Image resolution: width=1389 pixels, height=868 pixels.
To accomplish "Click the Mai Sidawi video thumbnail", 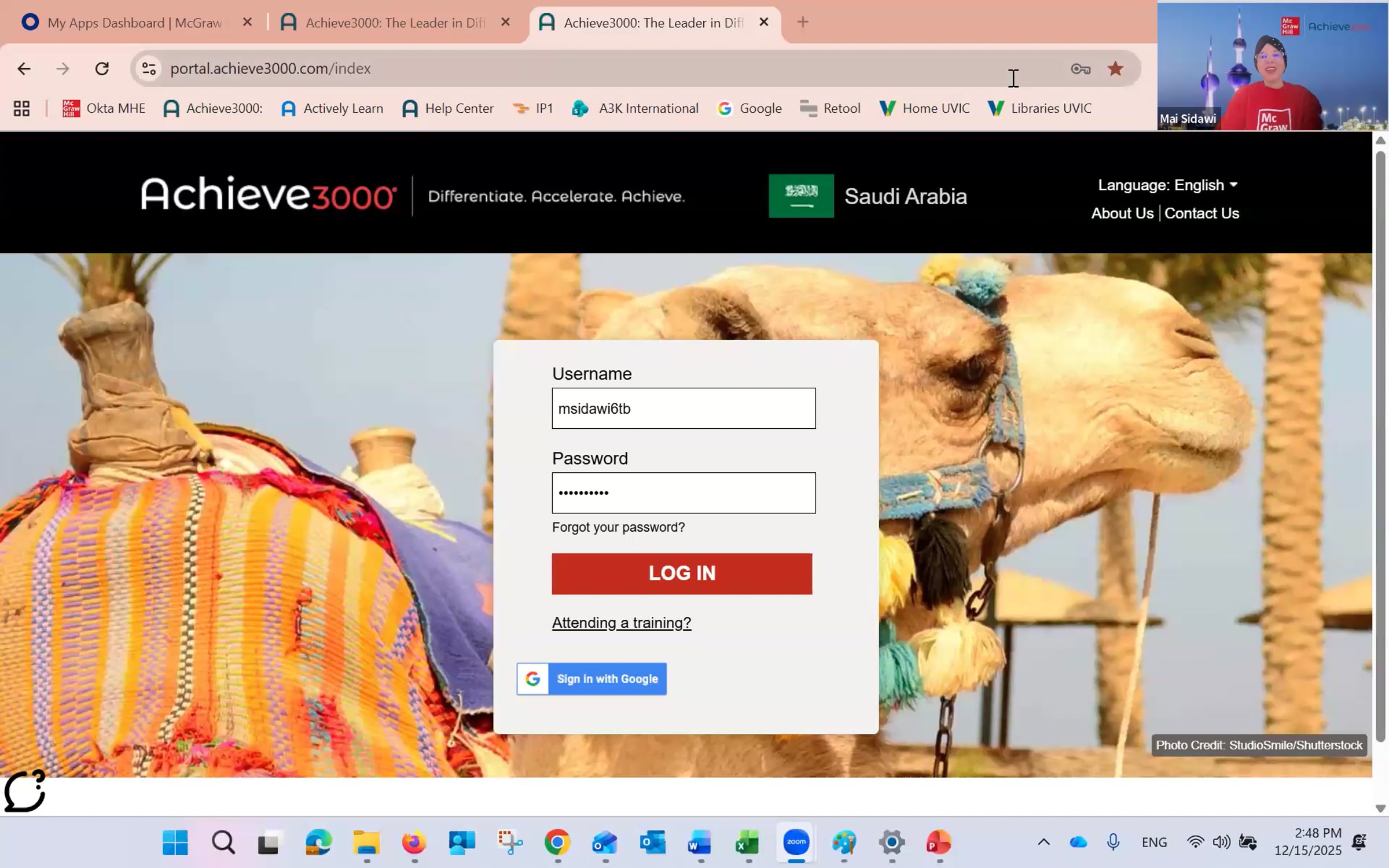I will [x=1272, y=67].
